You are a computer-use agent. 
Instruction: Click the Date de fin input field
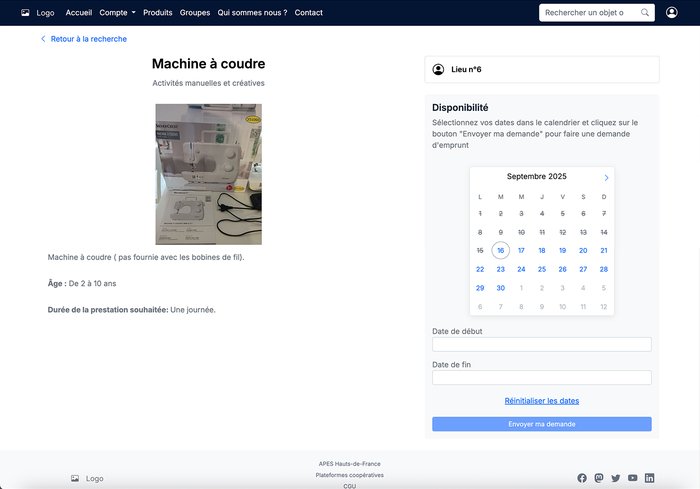542,377
